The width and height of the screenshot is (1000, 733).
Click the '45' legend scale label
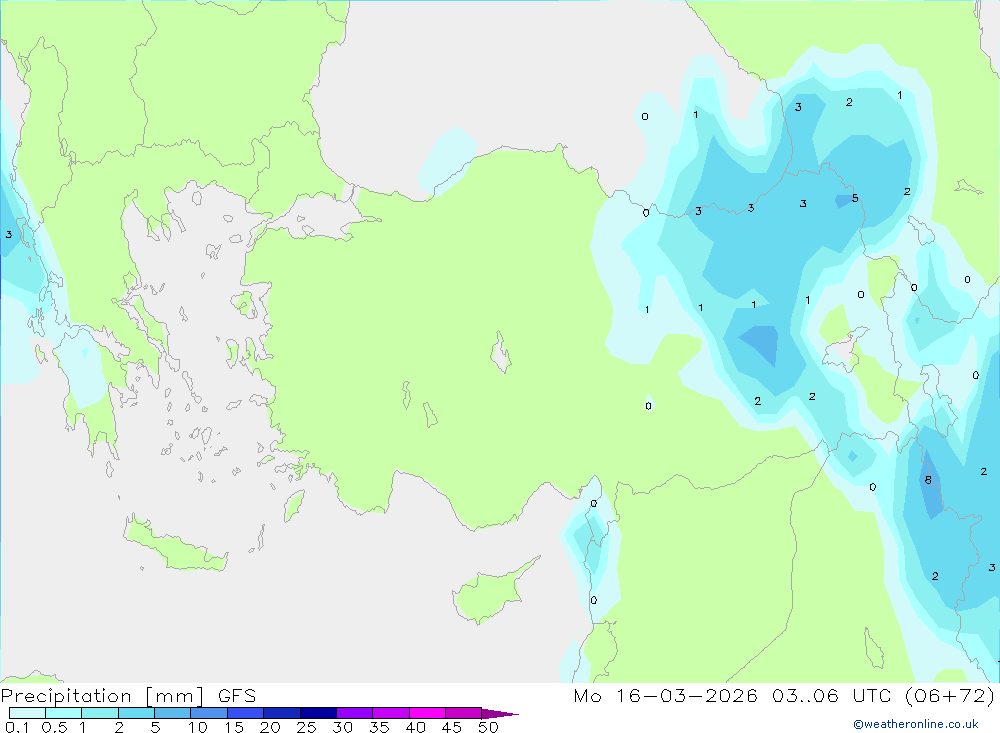point(452,727)
